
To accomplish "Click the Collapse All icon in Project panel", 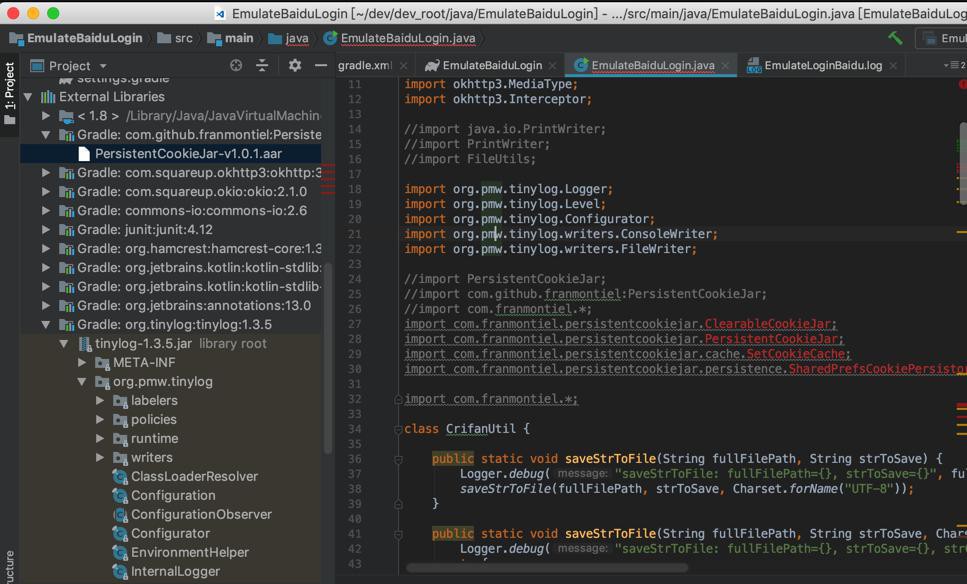I will click(262, 65).
